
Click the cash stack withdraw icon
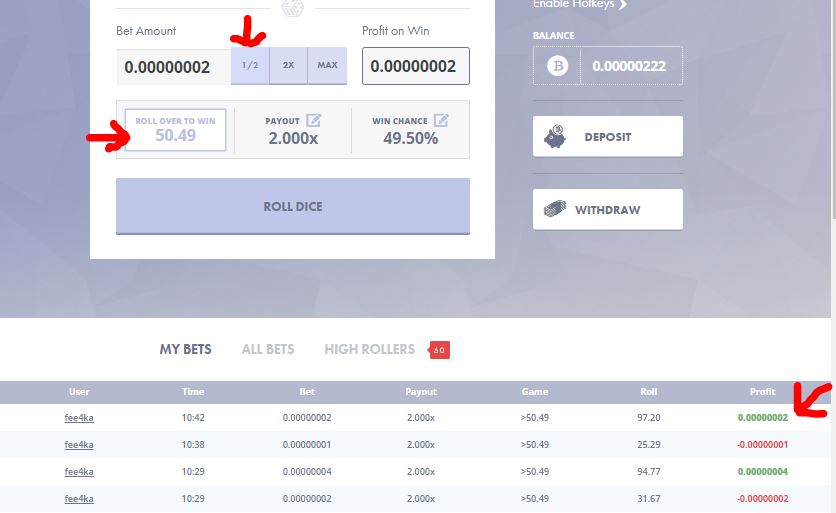(x=557, y=210)
